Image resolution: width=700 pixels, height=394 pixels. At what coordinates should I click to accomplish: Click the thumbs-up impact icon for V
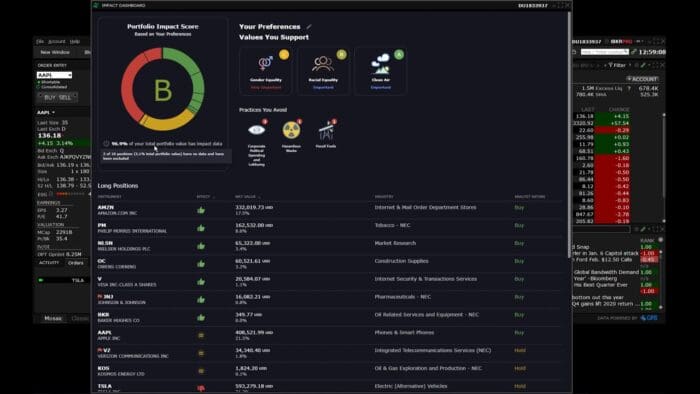[201, 282]
